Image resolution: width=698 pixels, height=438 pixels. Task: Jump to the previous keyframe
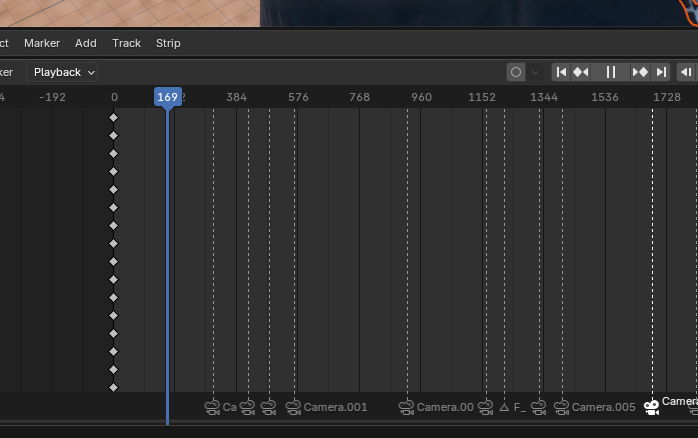pos(581,72)
